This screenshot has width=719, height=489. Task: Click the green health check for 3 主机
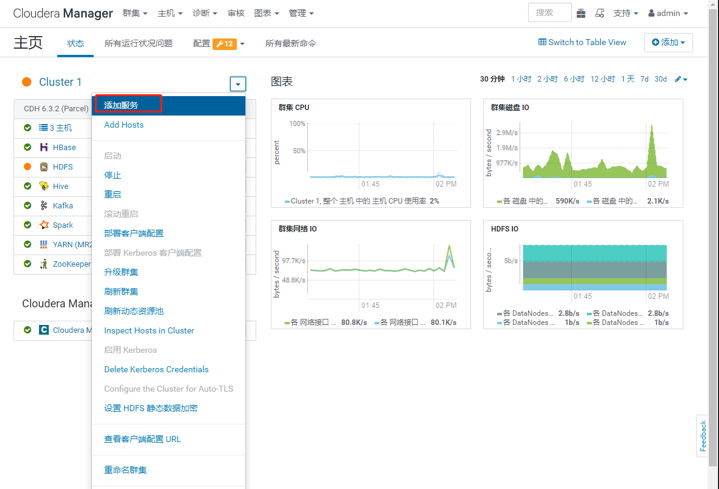tap(28, 128)
